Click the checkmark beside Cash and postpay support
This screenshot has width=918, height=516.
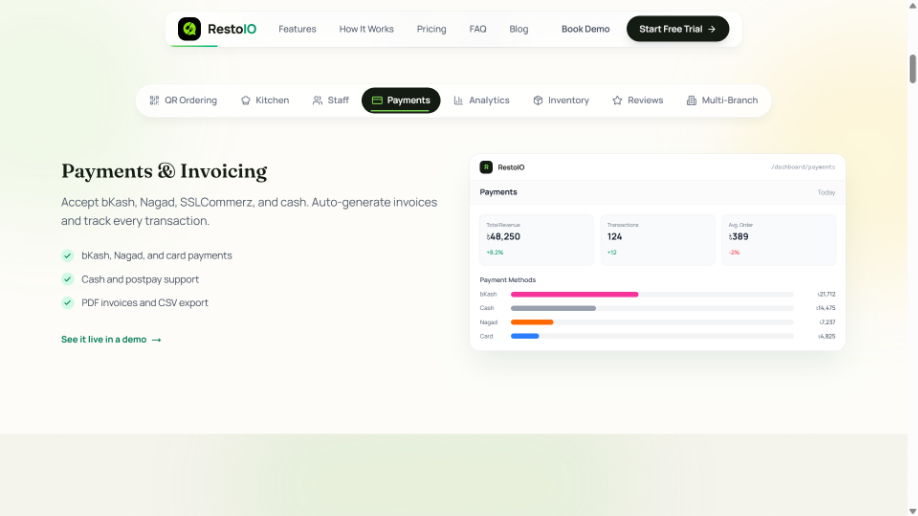pos(67,279)
